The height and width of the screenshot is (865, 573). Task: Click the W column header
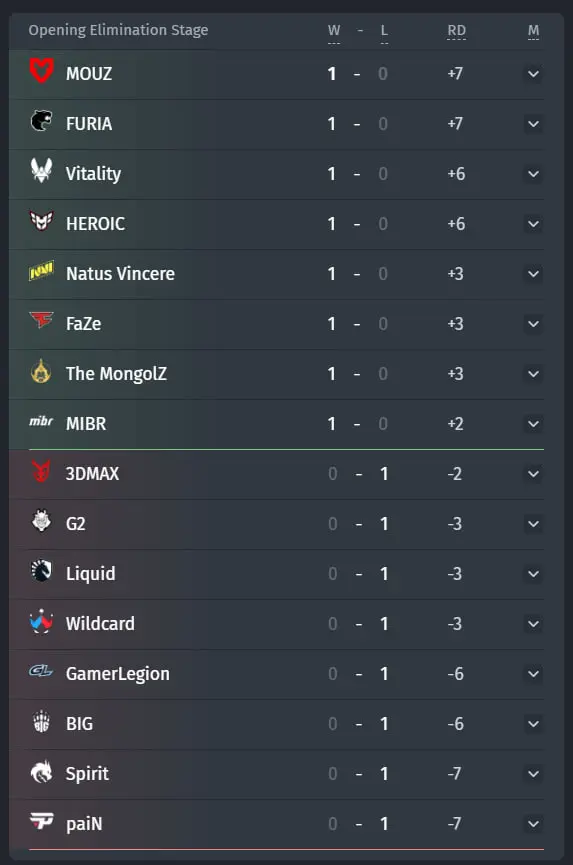click(334, 30)
